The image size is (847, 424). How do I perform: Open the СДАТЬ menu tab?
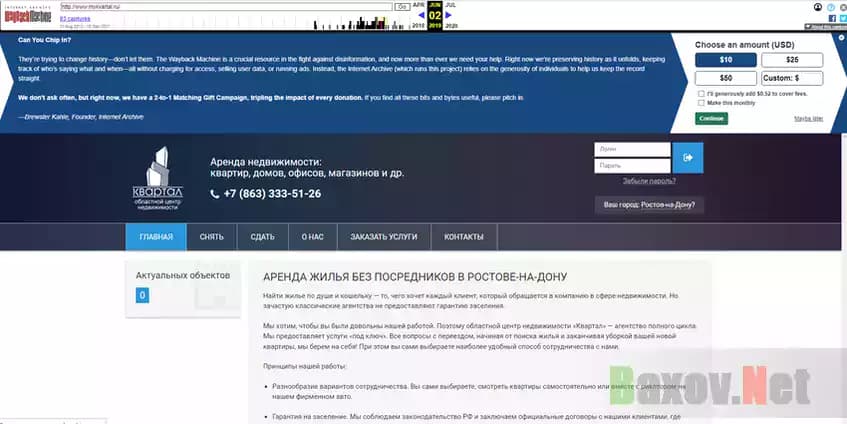[x=263, y=237]
